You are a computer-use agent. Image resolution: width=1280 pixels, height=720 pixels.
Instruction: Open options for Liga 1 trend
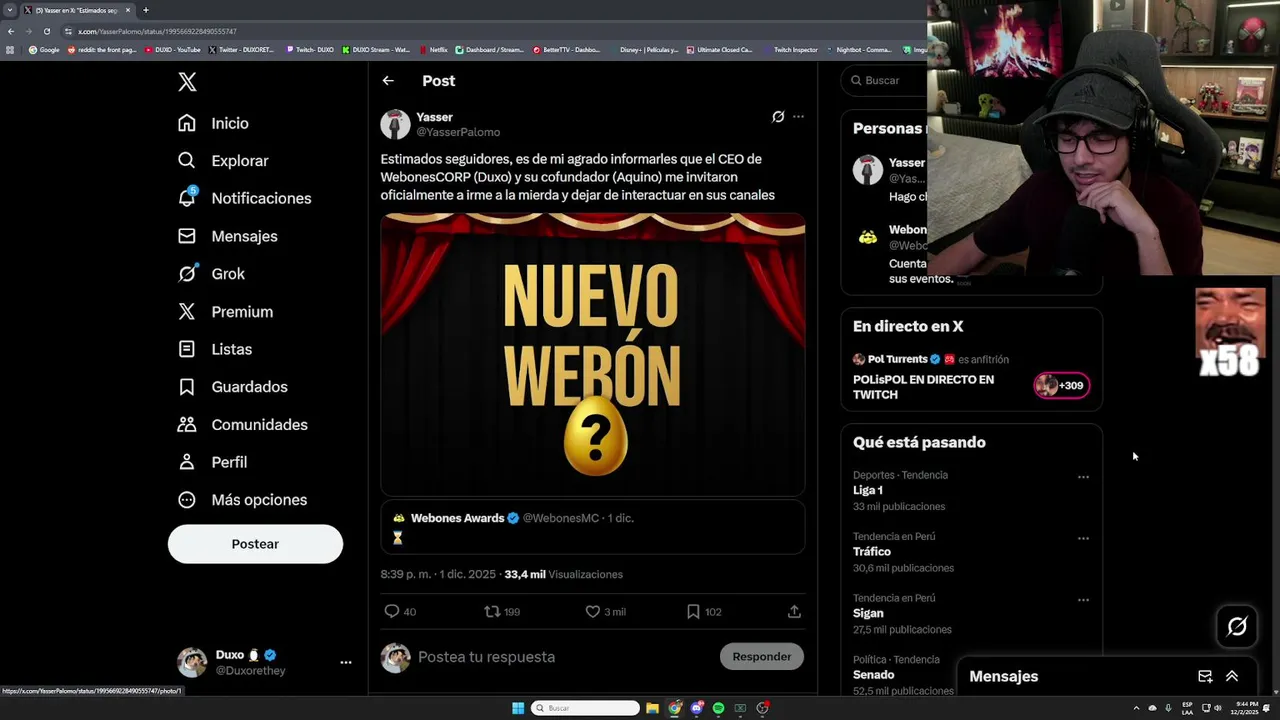(1083, 477)
